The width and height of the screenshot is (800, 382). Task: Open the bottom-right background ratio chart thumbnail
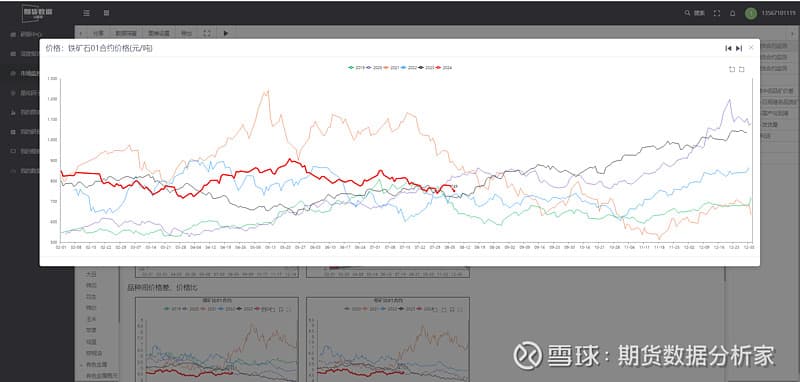[388, 339]
